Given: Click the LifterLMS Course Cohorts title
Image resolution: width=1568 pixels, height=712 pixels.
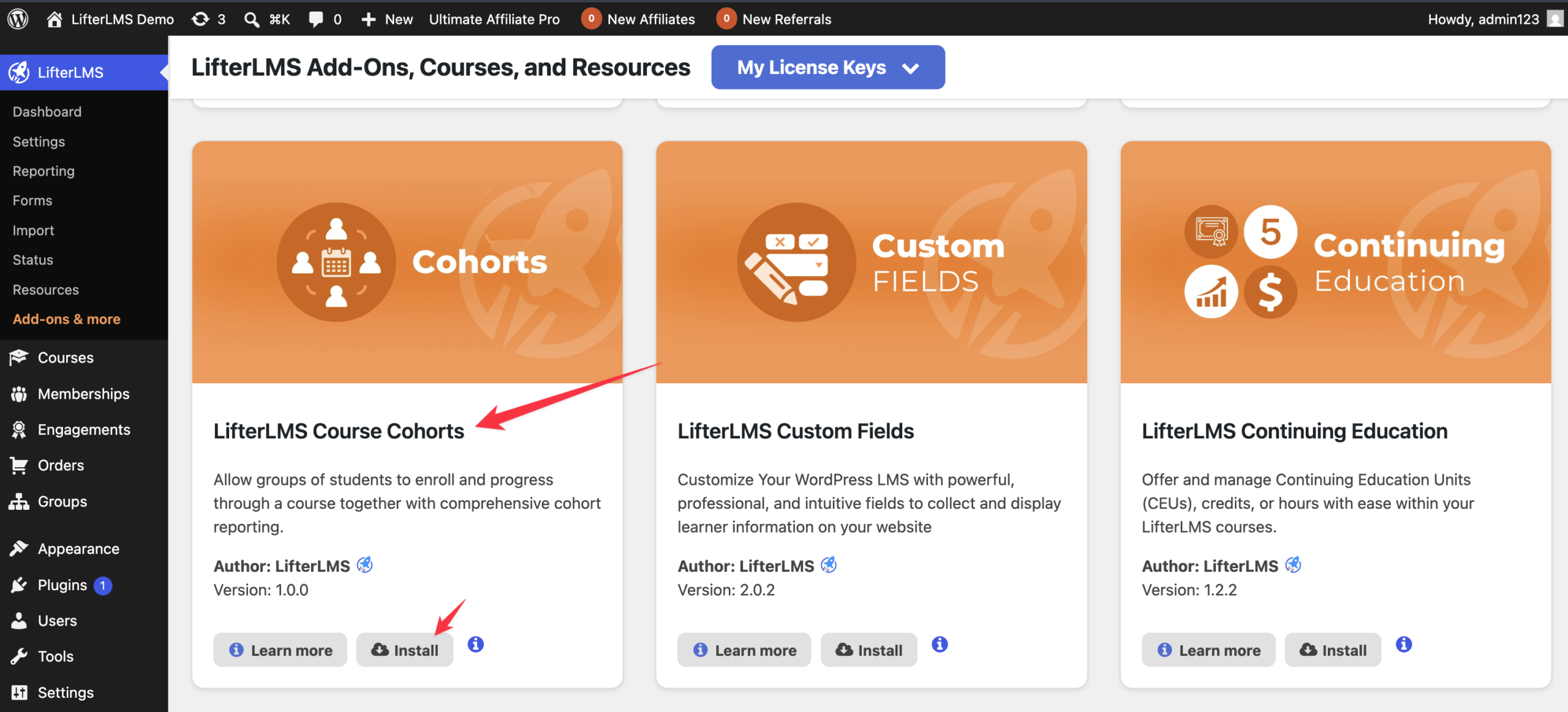Looking at the screenshot, I should tap(339, 431).
